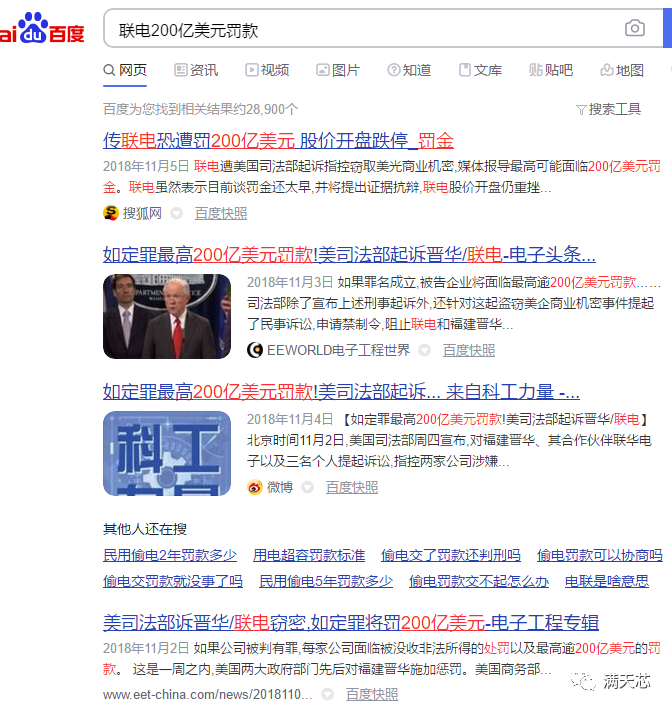
Task: Search related query 民用偷电2年罚款多少
Action: click(x=170, y=555)
